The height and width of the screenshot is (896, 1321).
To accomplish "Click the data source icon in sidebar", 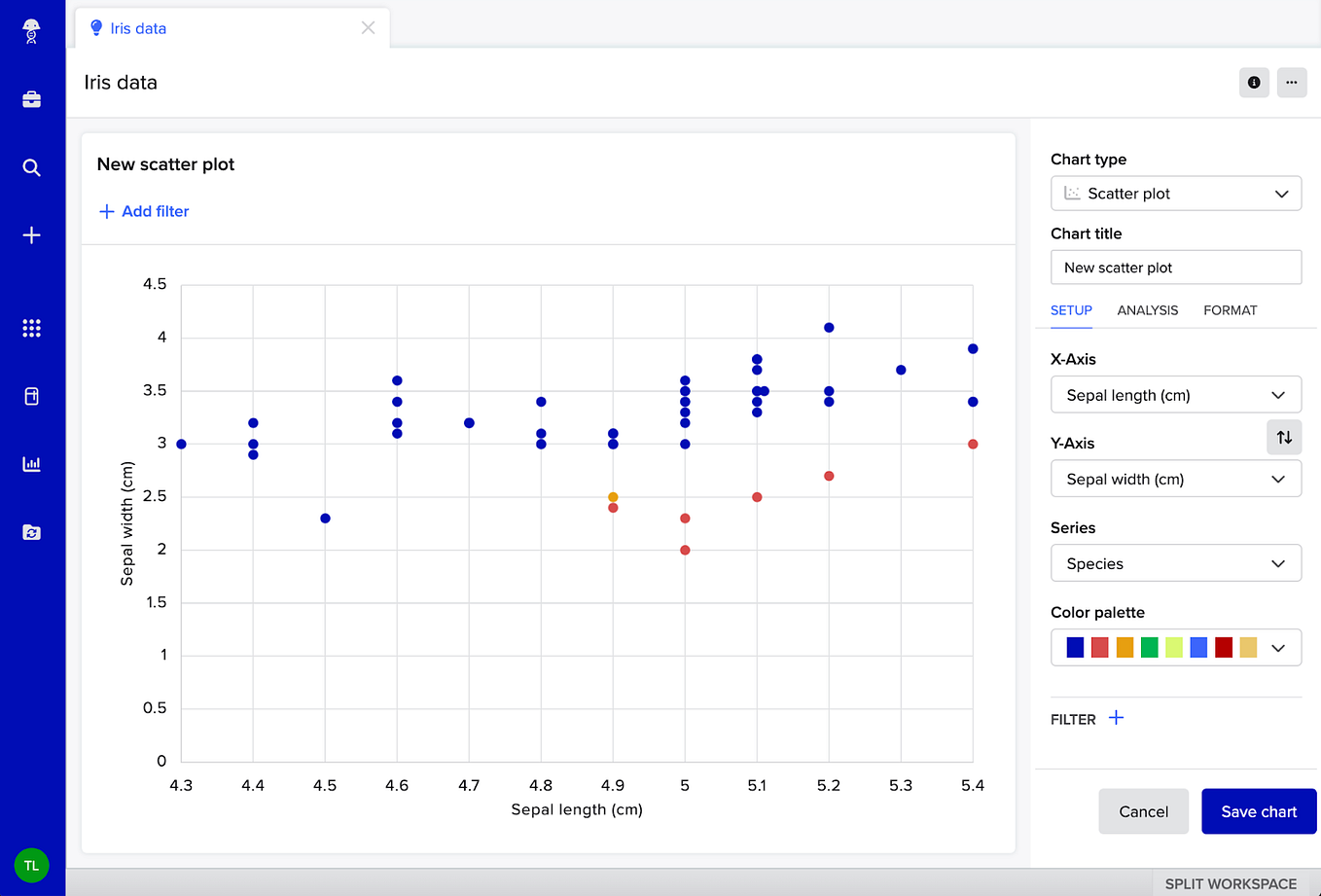I will click(31, 395).
